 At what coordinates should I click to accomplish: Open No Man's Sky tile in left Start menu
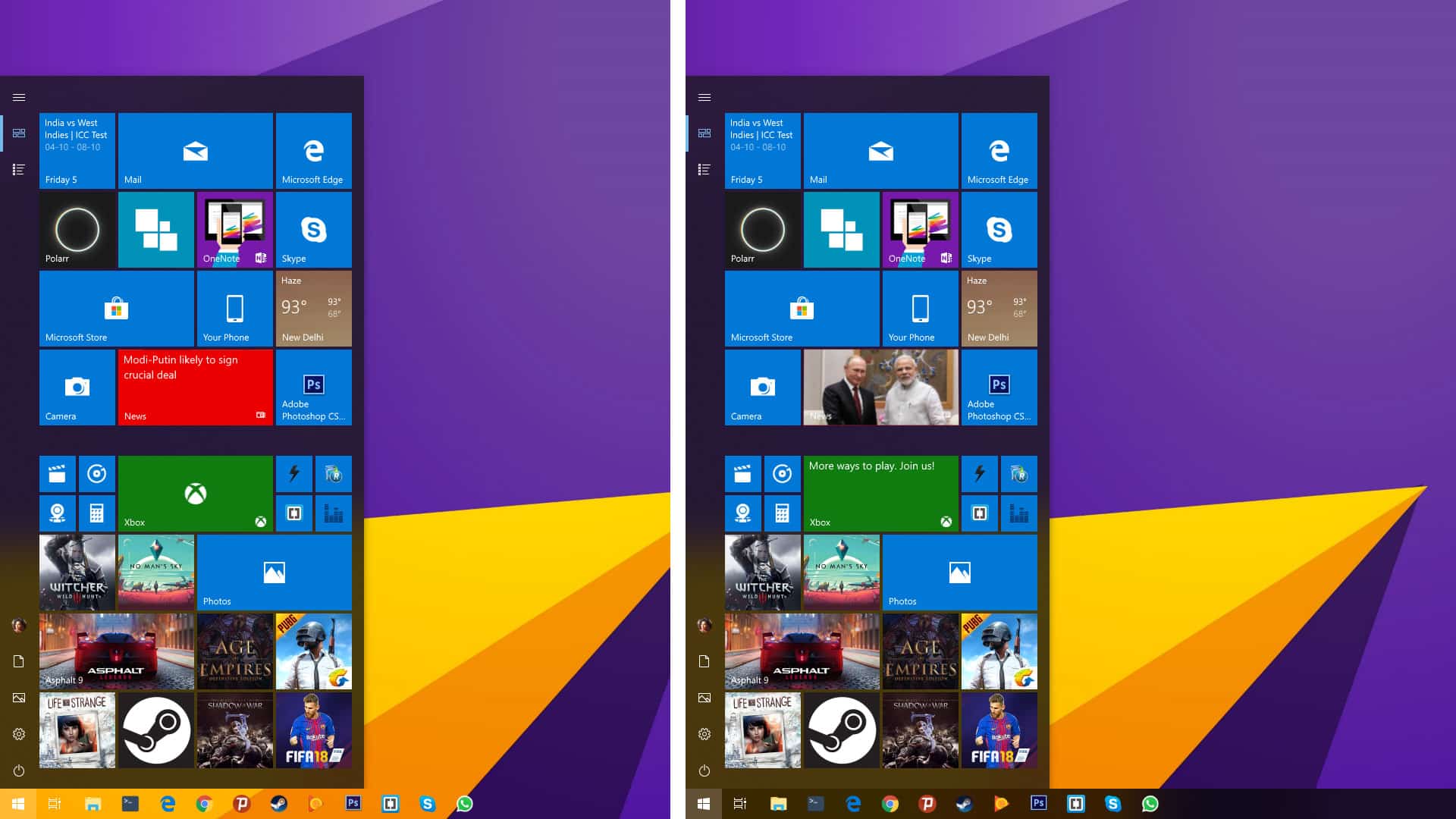155,573
